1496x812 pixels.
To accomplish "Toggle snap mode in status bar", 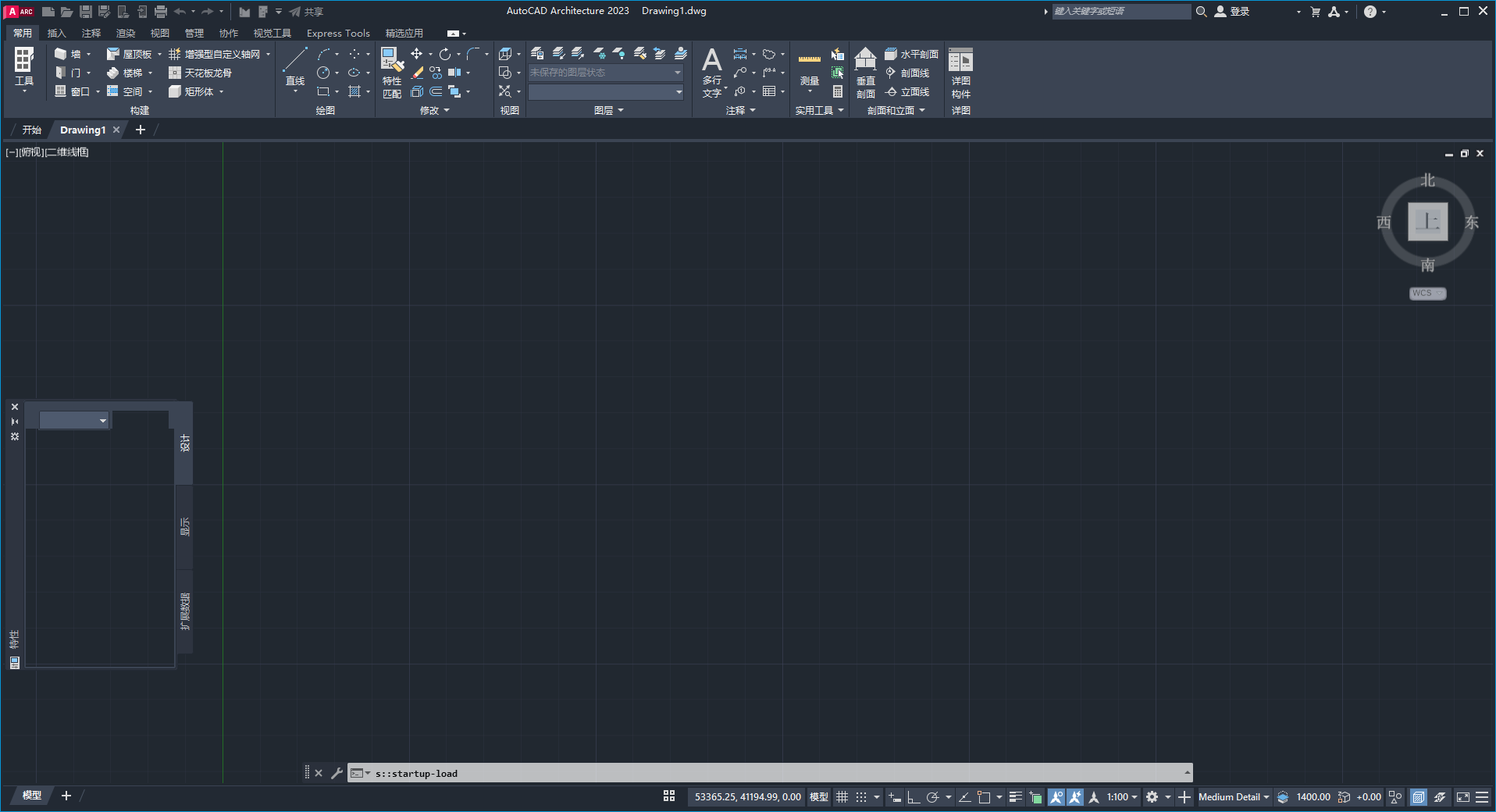I will click(x=860, y=797).
